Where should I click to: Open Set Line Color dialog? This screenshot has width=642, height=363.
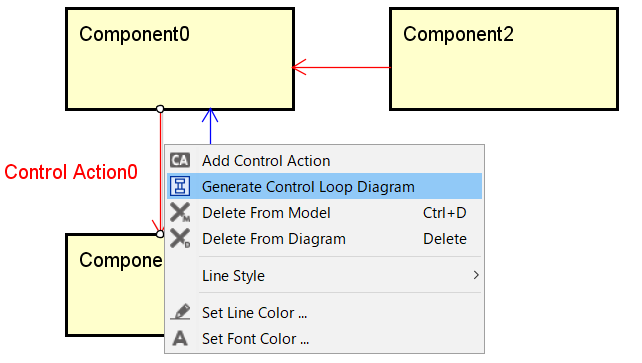[324, 313]
